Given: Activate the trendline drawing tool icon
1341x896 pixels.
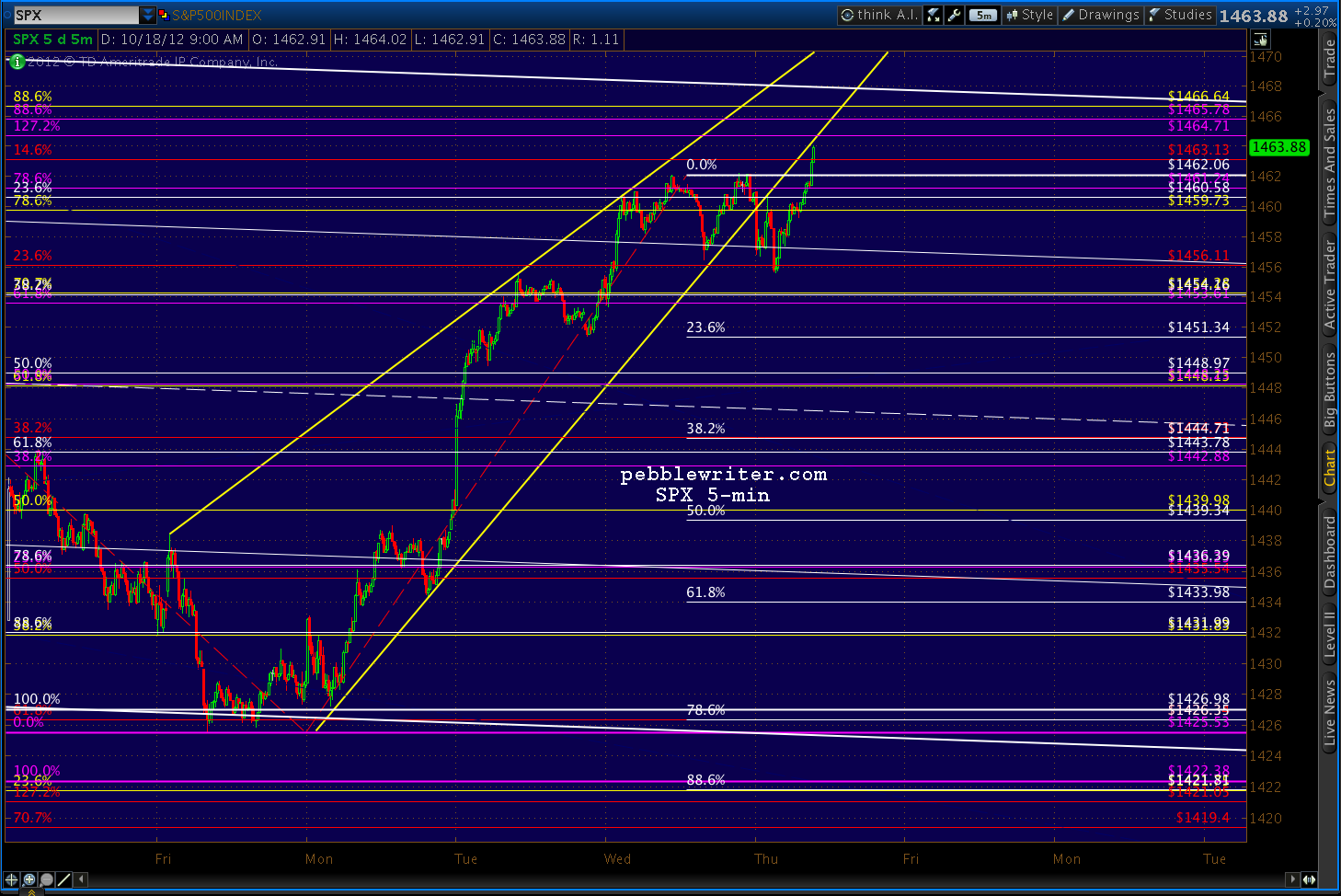Looking at the screenshot, I should tap(63, 879).
